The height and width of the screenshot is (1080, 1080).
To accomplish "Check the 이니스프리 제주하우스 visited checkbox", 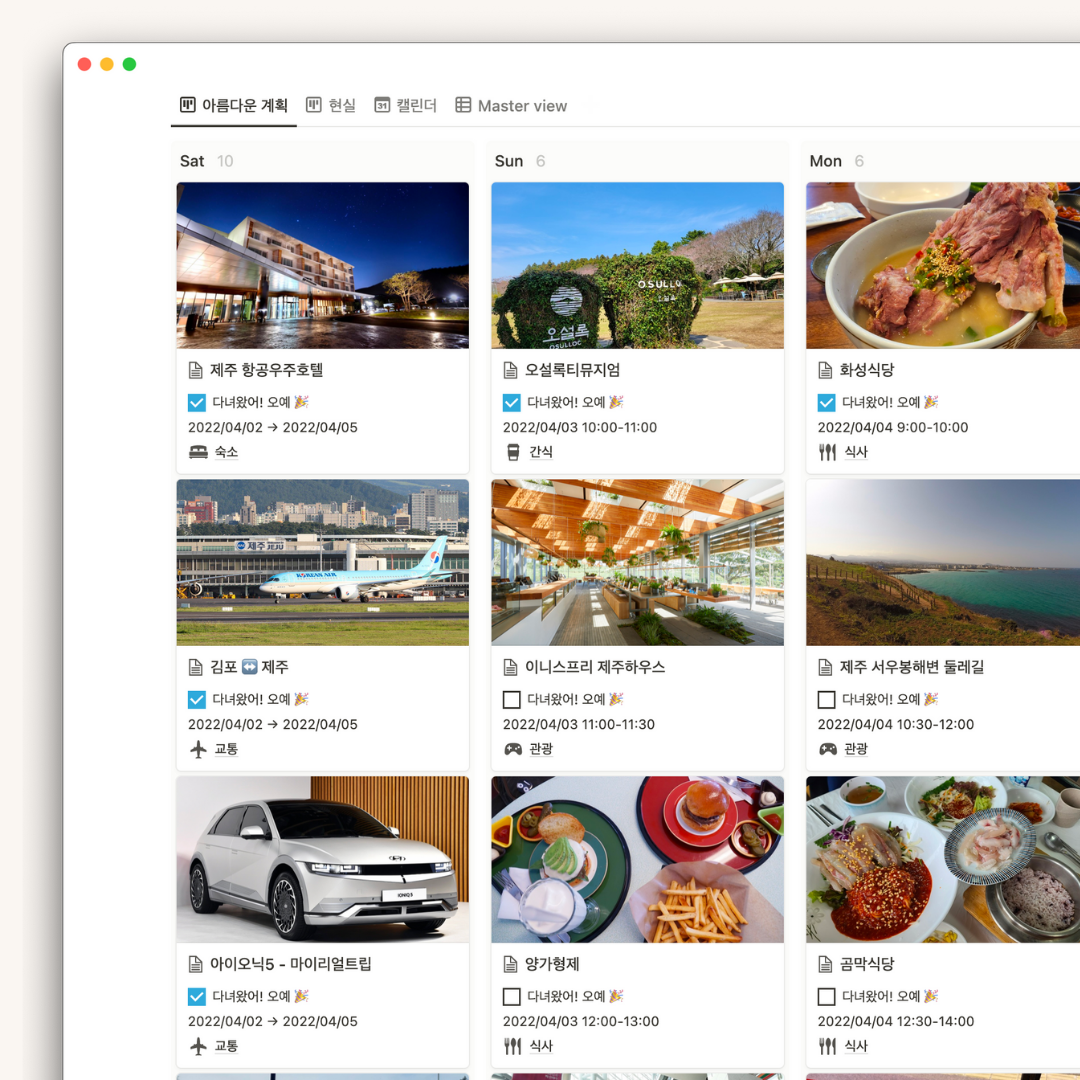I will pos(511,699).
